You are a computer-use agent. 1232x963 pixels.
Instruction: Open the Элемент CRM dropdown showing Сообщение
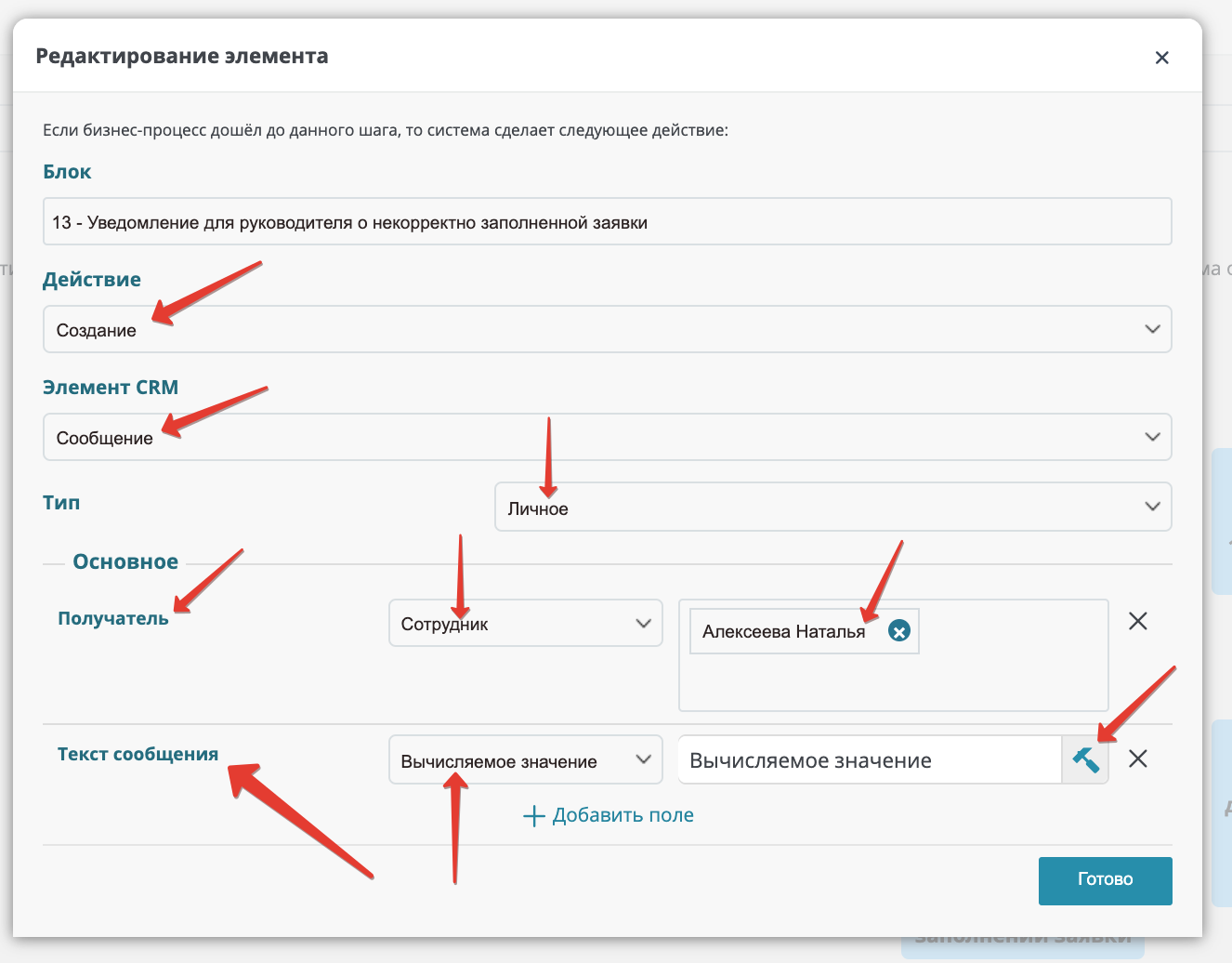[x=608, y=437]
